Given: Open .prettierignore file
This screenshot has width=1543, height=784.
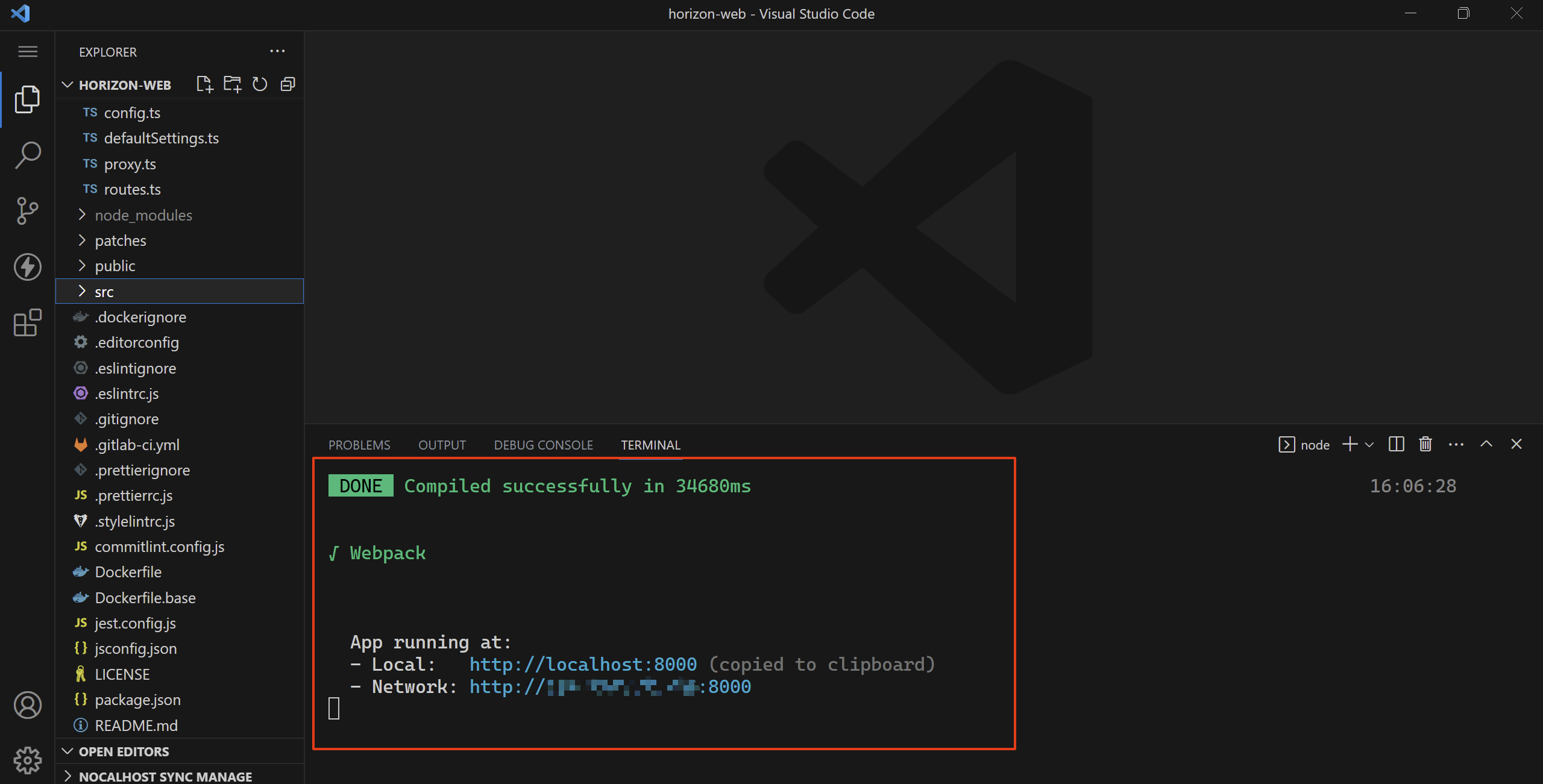Looking at the screenshot, I should [180, 470].
